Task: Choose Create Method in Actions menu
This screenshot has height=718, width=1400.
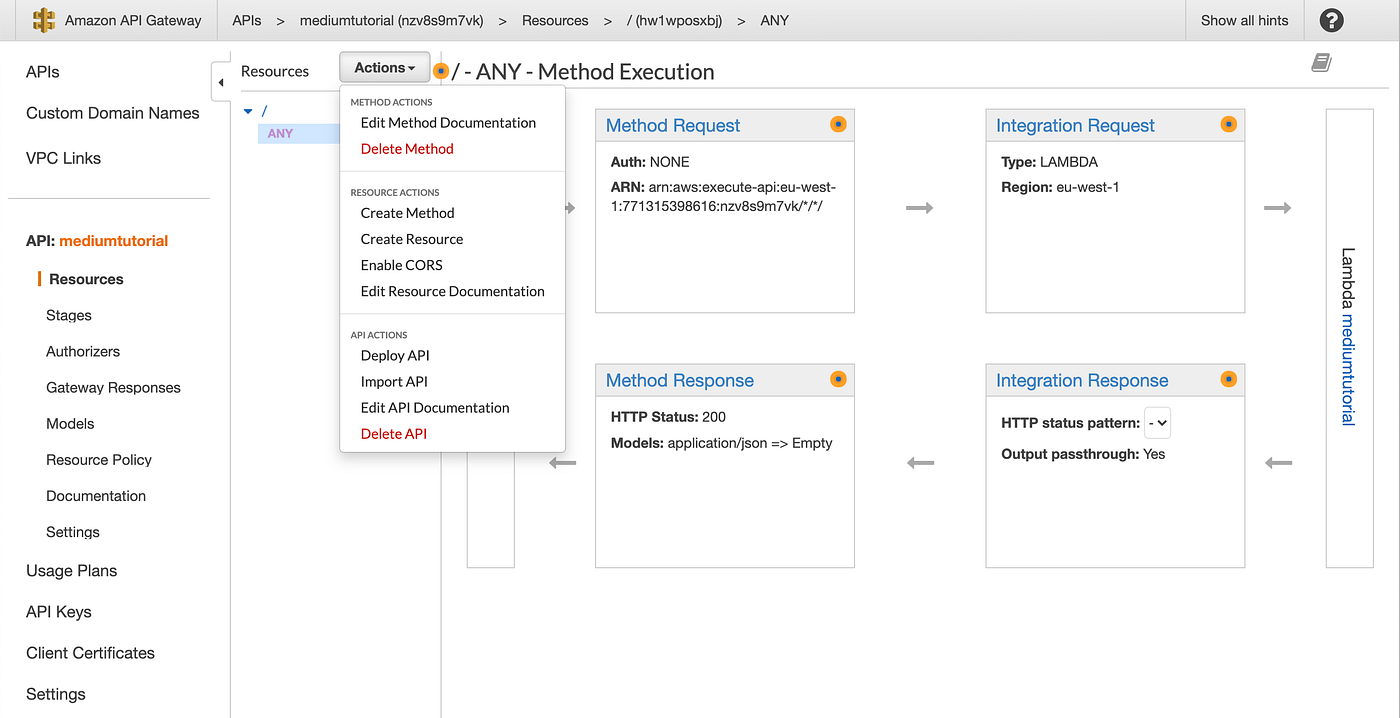Action: pyautogui.click(x=407, y=213)
